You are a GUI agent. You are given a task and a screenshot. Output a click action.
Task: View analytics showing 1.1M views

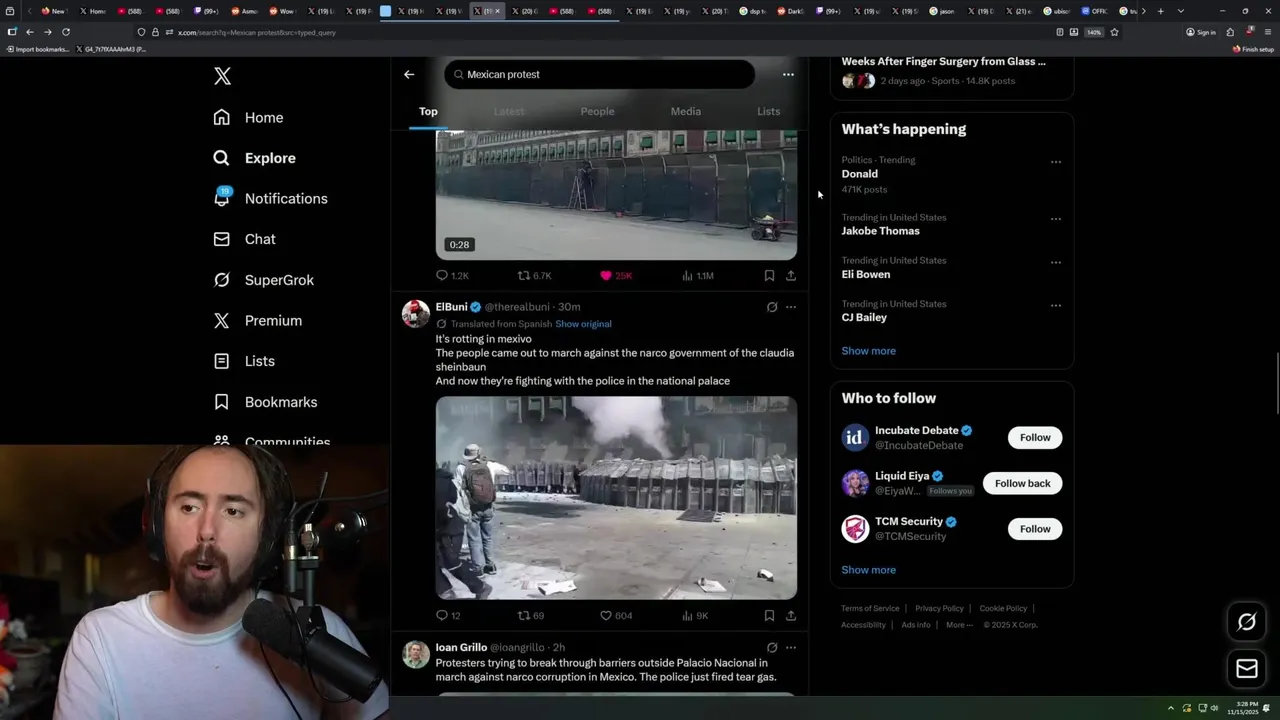pyautogui.click(x=697, y=275)
